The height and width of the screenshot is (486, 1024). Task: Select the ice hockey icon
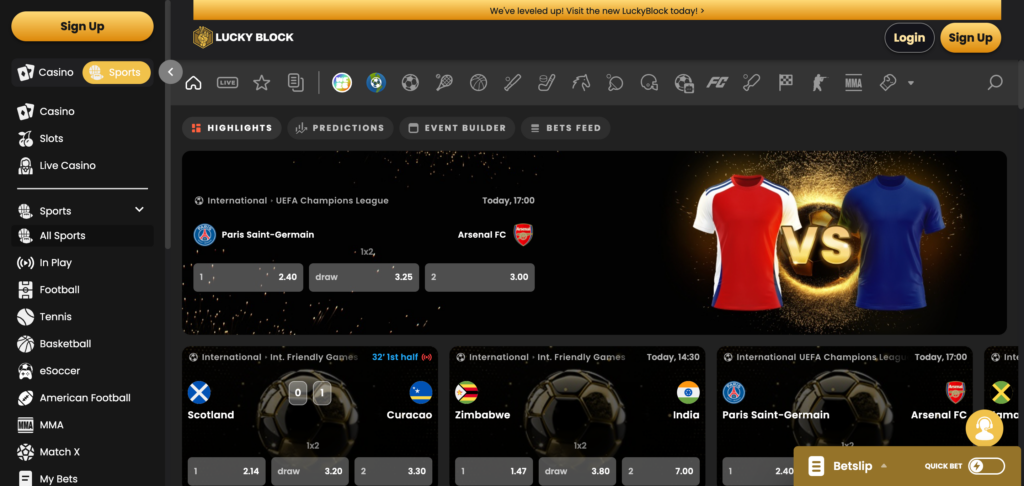(546, 83)
